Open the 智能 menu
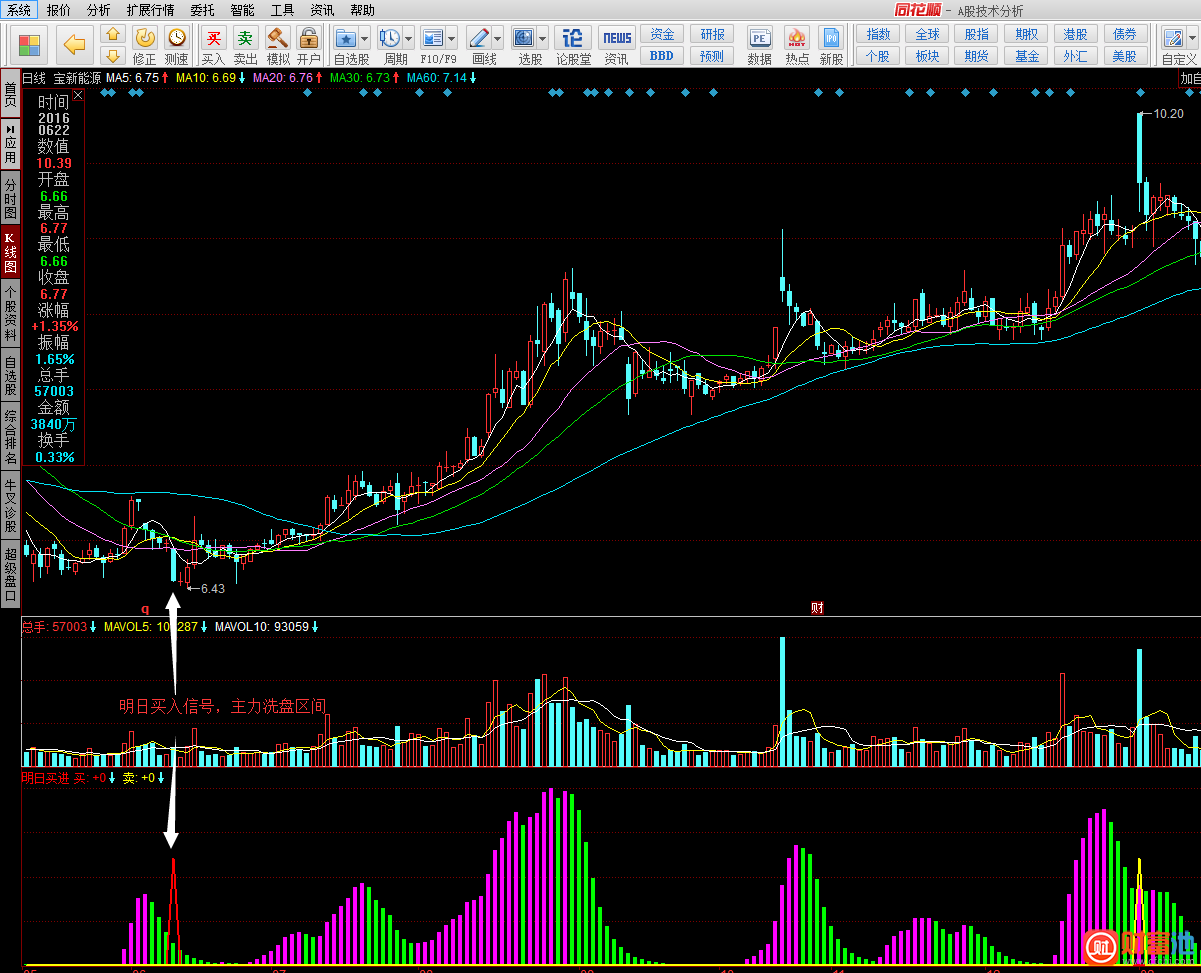Screen dimensions: 1201x973 click(x=242, y=10)
